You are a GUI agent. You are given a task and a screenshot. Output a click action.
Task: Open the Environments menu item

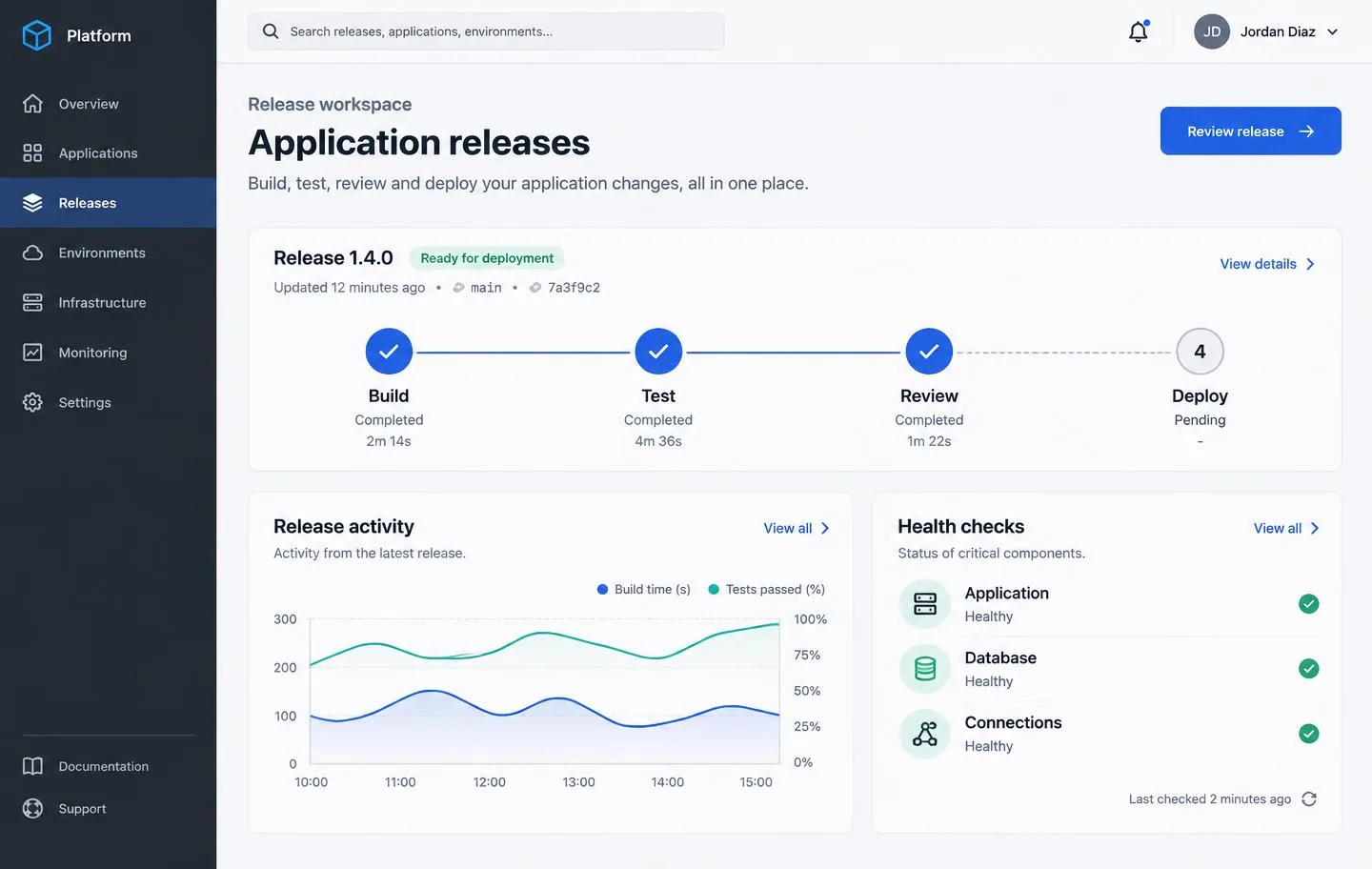(x=108, y=253)
